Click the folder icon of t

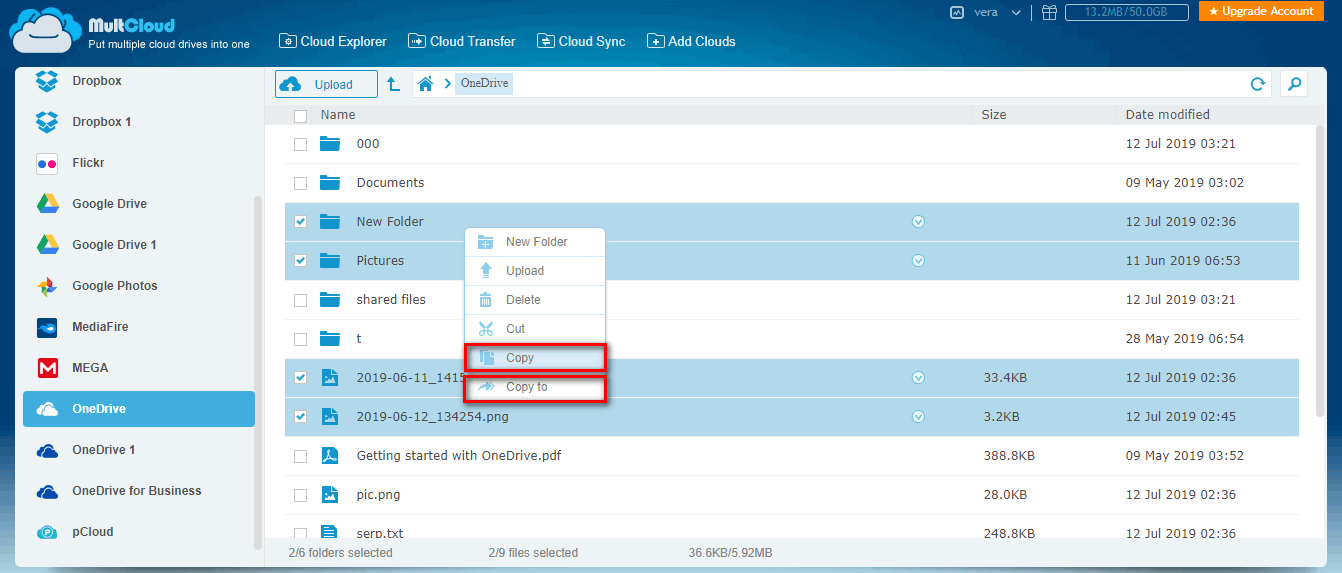pyautogui.click(x=330, y=338)
